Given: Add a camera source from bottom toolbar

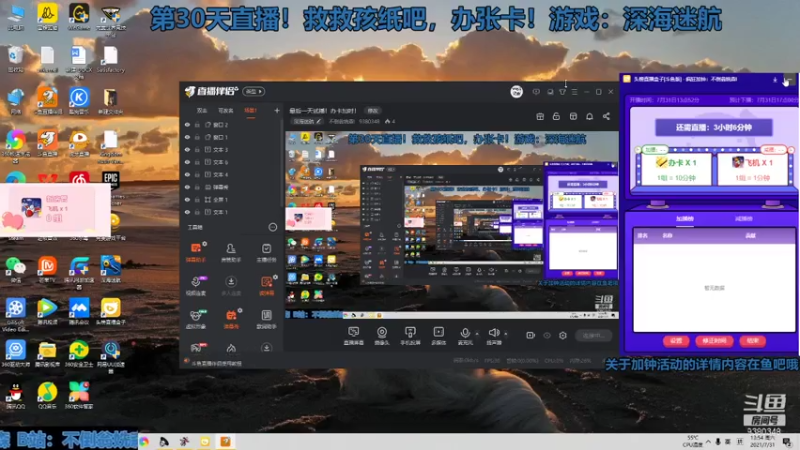Looking at the screenshot, I should coord(382,335).
